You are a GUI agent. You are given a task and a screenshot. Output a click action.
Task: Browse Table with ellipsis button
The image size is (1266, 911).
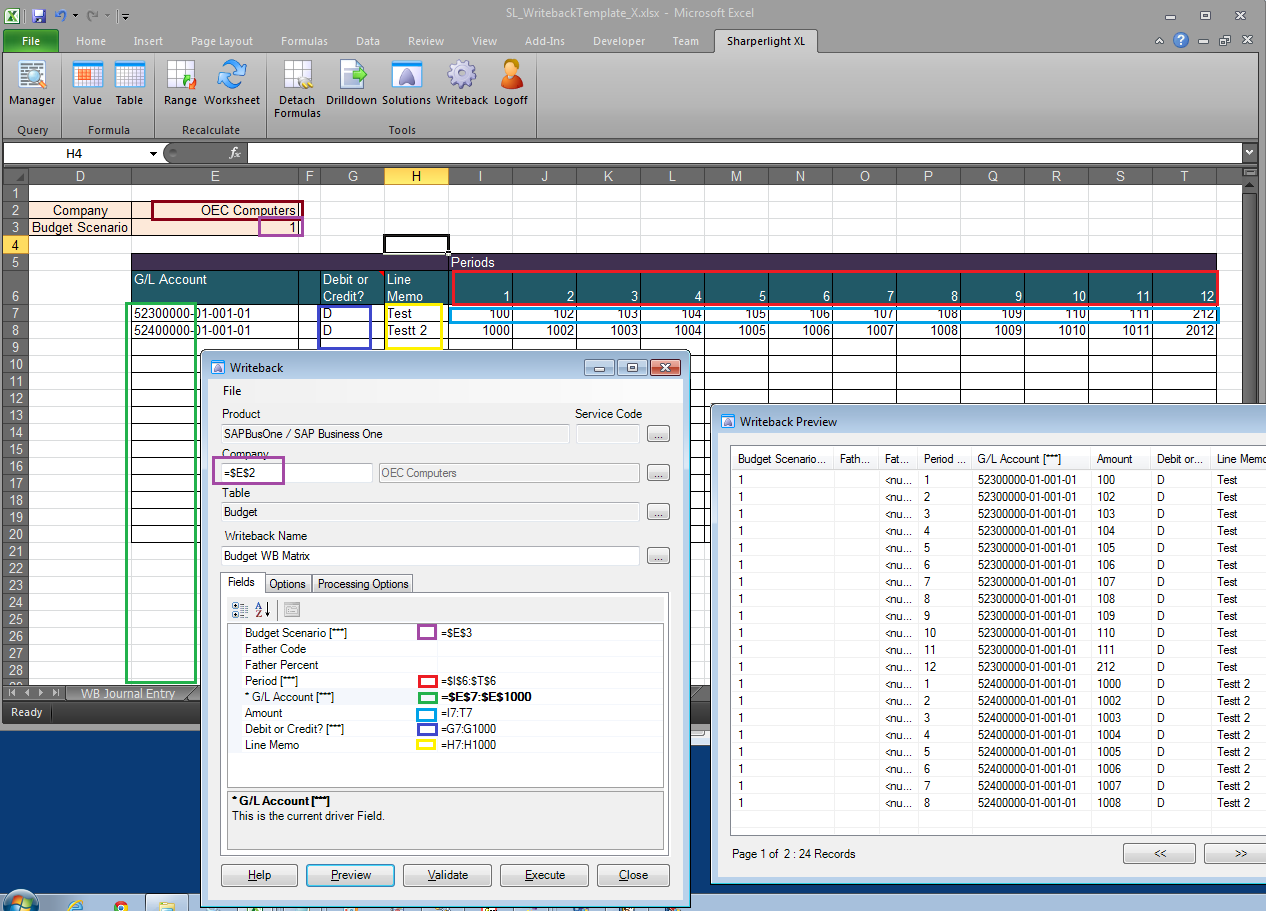tap(658, 512)
